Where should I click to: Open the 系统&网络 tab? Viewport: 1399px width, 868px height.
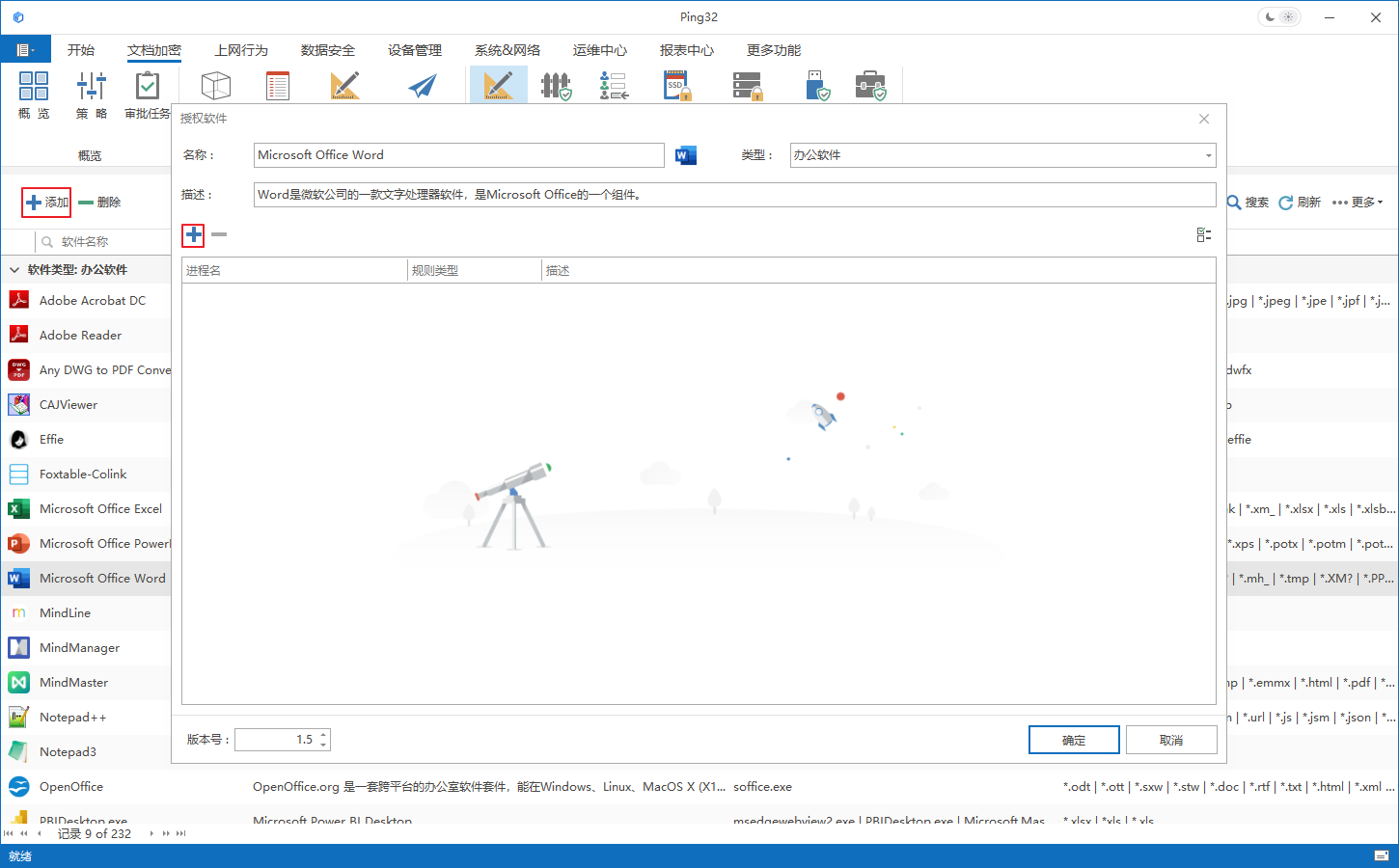pyautogui.click(x=507, y=50)
